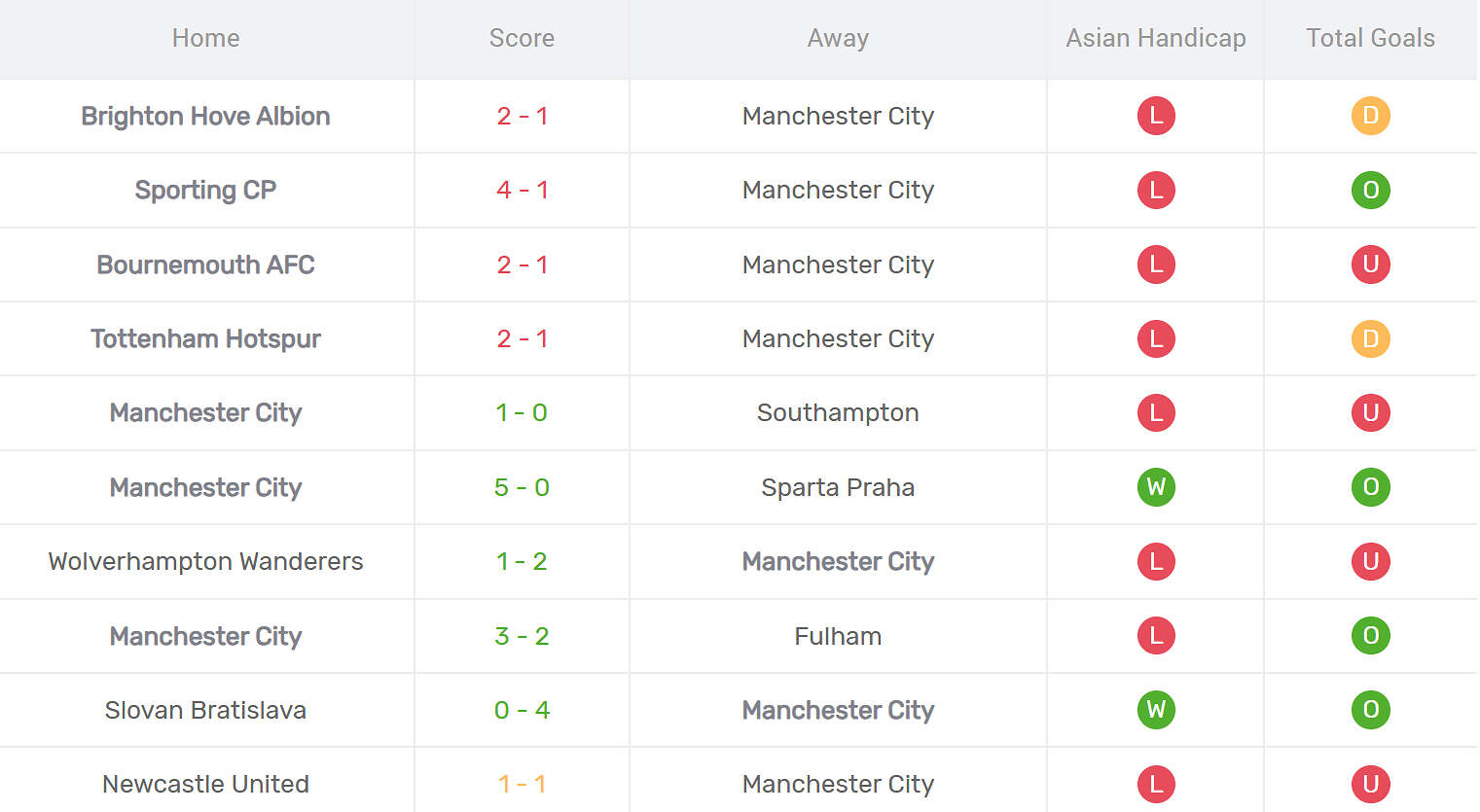
Task: Click the Asian Handicap L badge for Brighton match
Action: click(x=1156, y=116)
